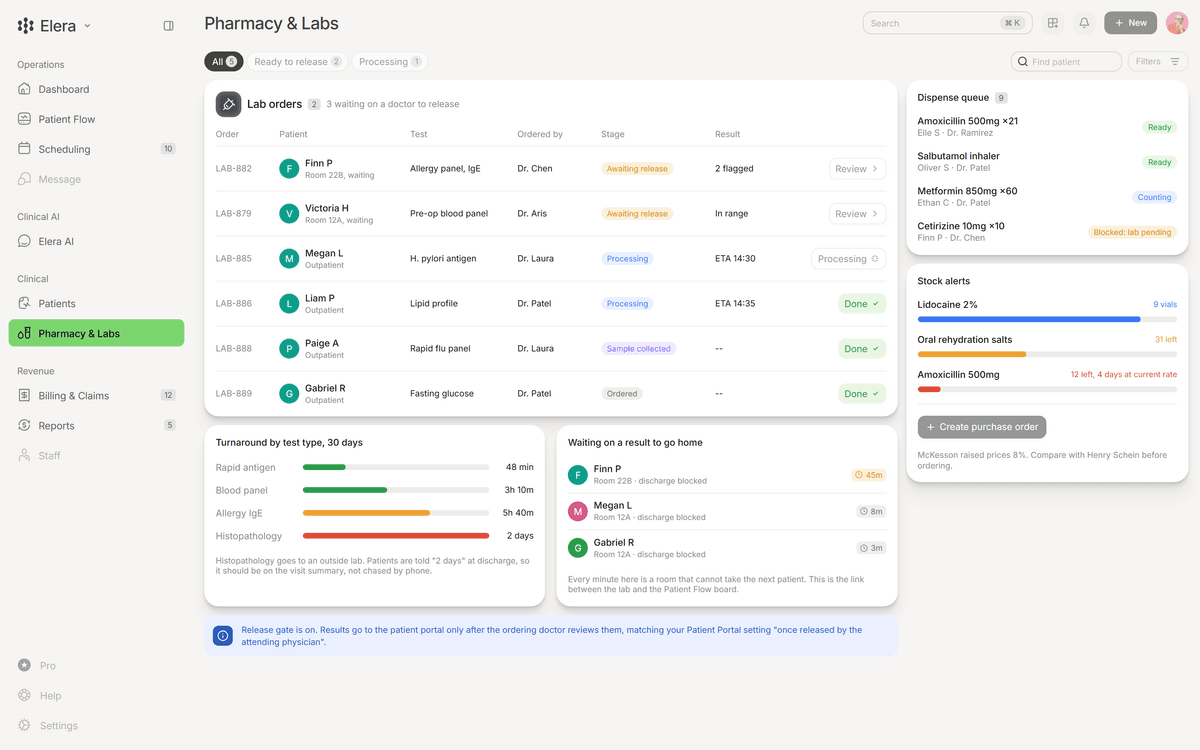The width and height of the screenshot is (1200, 750).
Task: Open notifications bell
Action: (1084, 23)
